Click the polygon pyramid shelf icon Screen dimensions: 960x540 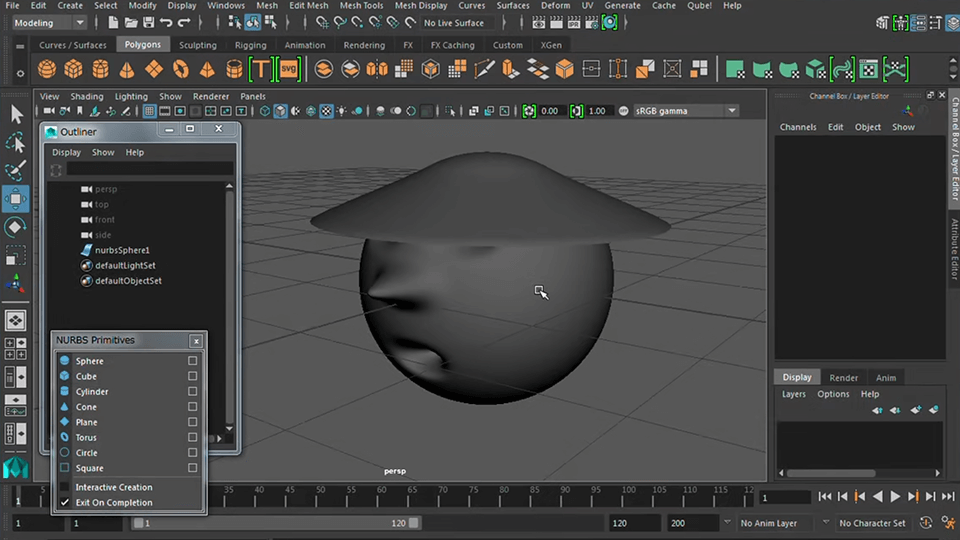207,69
